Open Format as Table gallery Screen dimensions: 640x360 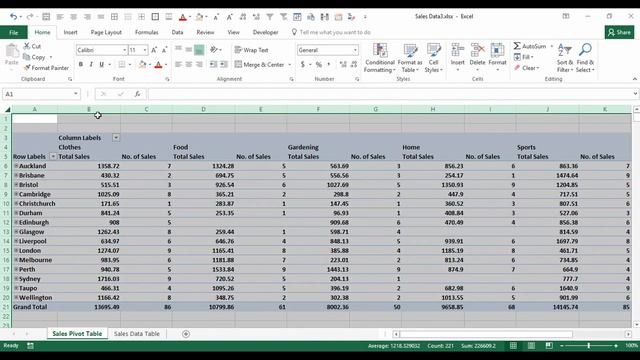pyautogui.click(x=409, y=58)
